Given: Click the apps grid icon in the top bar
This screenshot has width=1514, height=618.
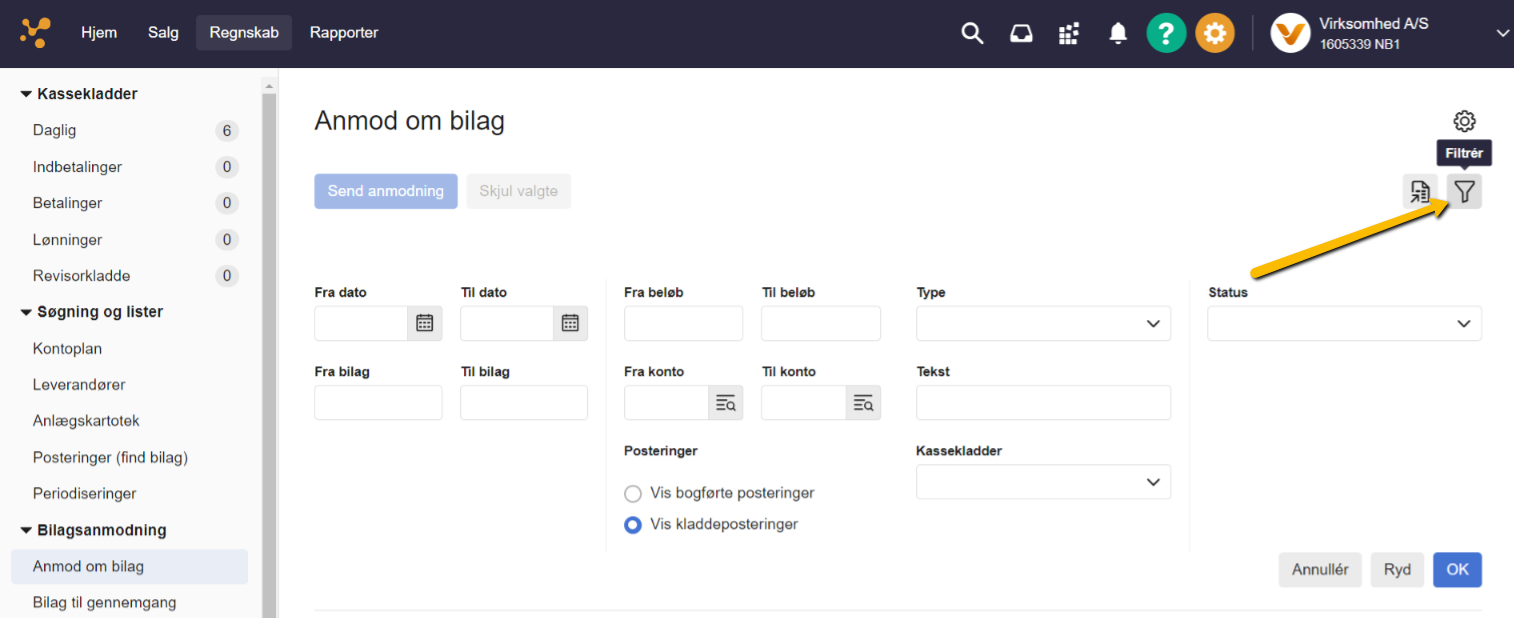Looking at the screenshot, I should 1068,32.
